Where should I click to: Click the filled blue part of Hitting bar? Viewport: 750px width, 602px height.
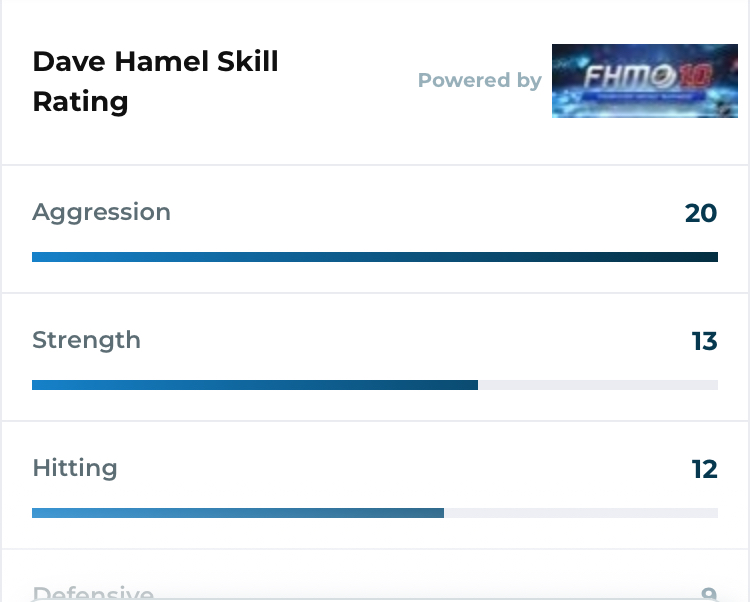pyautogui.click(x=238, y=513)
